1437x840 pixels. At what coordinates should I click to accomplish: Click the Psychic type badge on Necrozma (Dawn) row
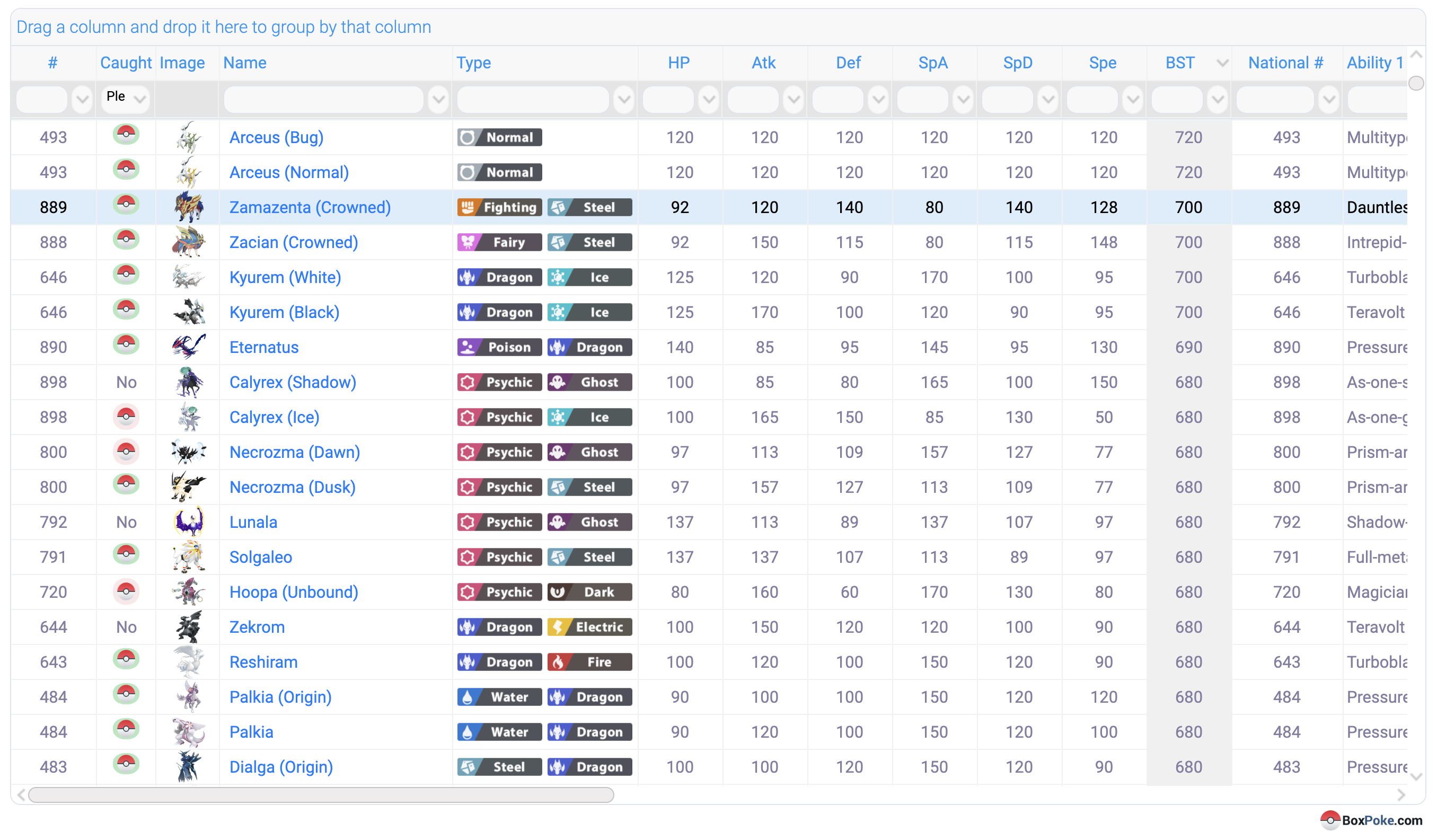pyautogui.click(x=499, y=452)
